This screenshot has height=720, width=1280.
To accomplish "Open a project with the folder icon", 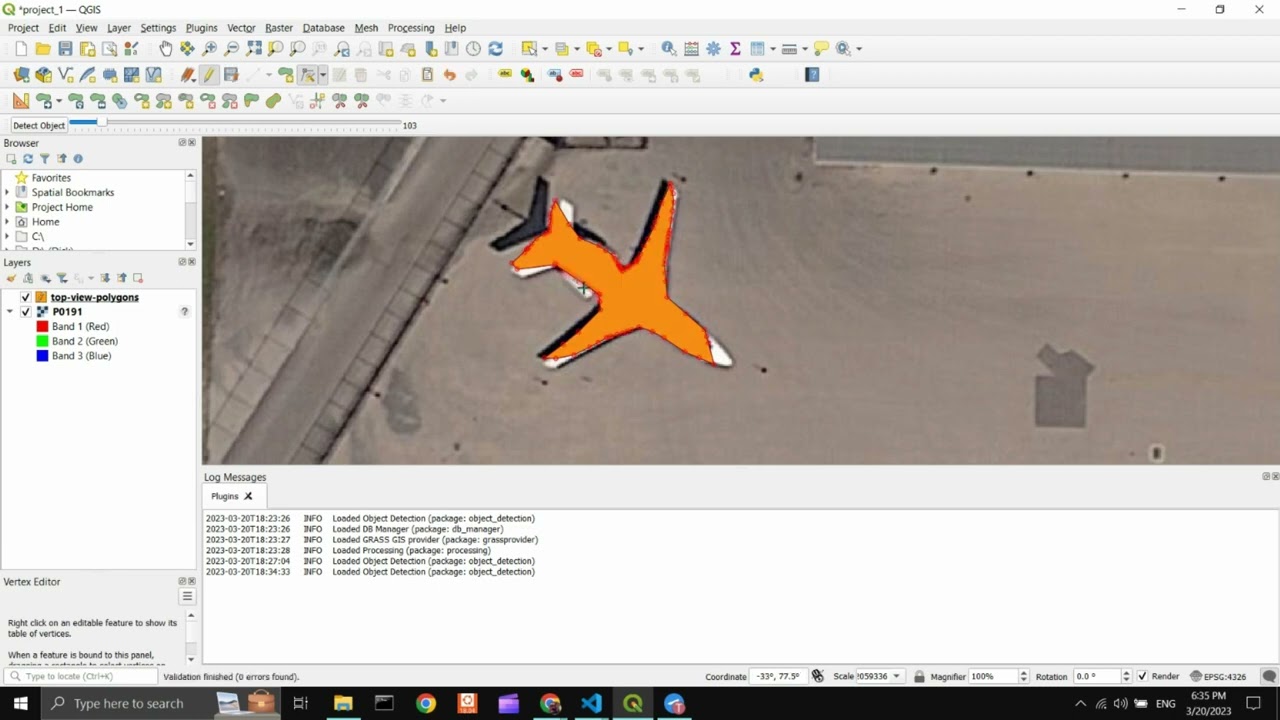I will pyautogui.click(x=43, y=48).
